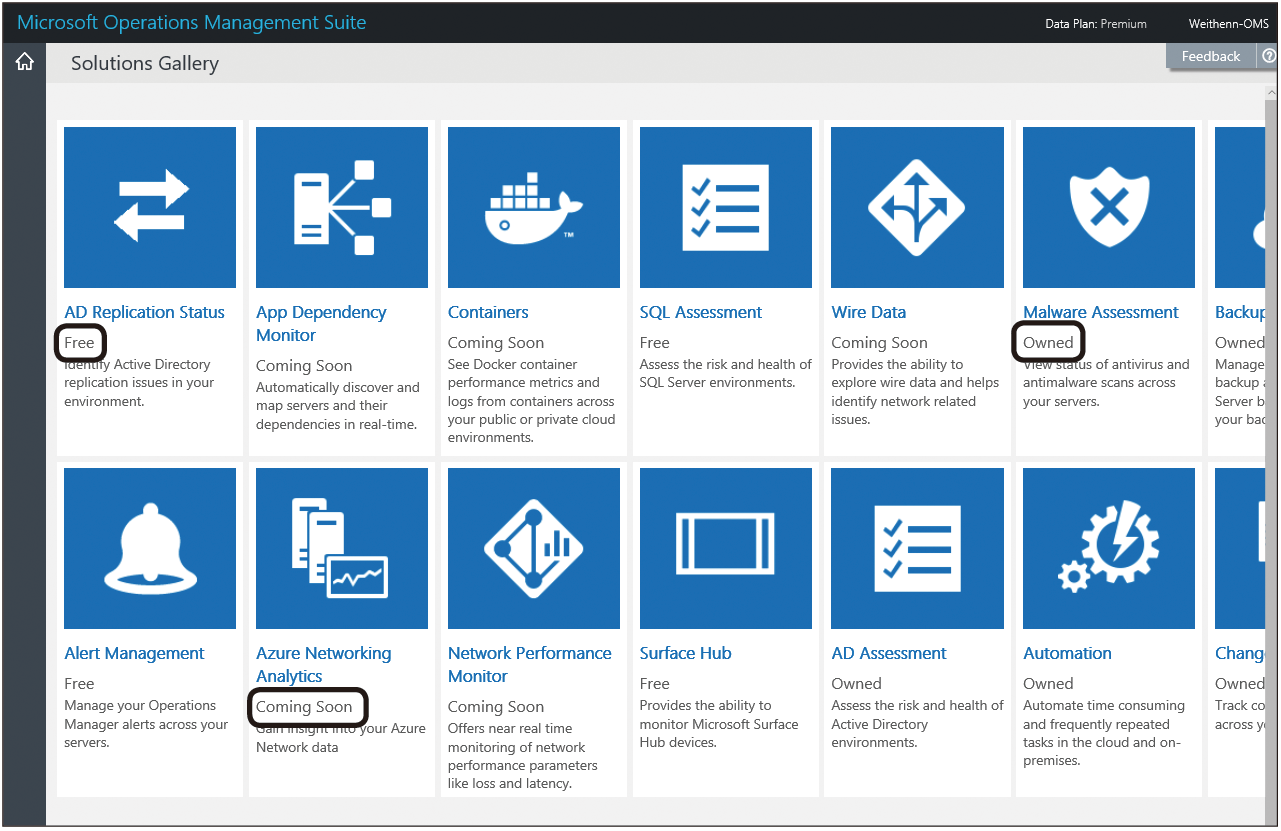Open the AD Assessment link
This screenshot has width=1281, height=831.
coord(889,653)
